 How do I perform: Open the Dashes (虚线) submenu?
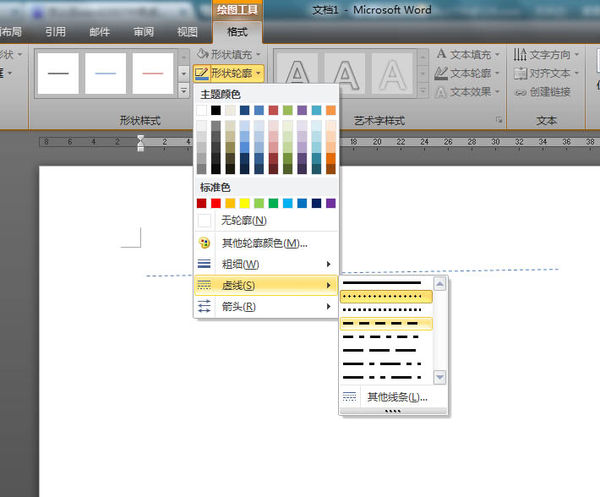pyautogui.click(x=266, y=285)
